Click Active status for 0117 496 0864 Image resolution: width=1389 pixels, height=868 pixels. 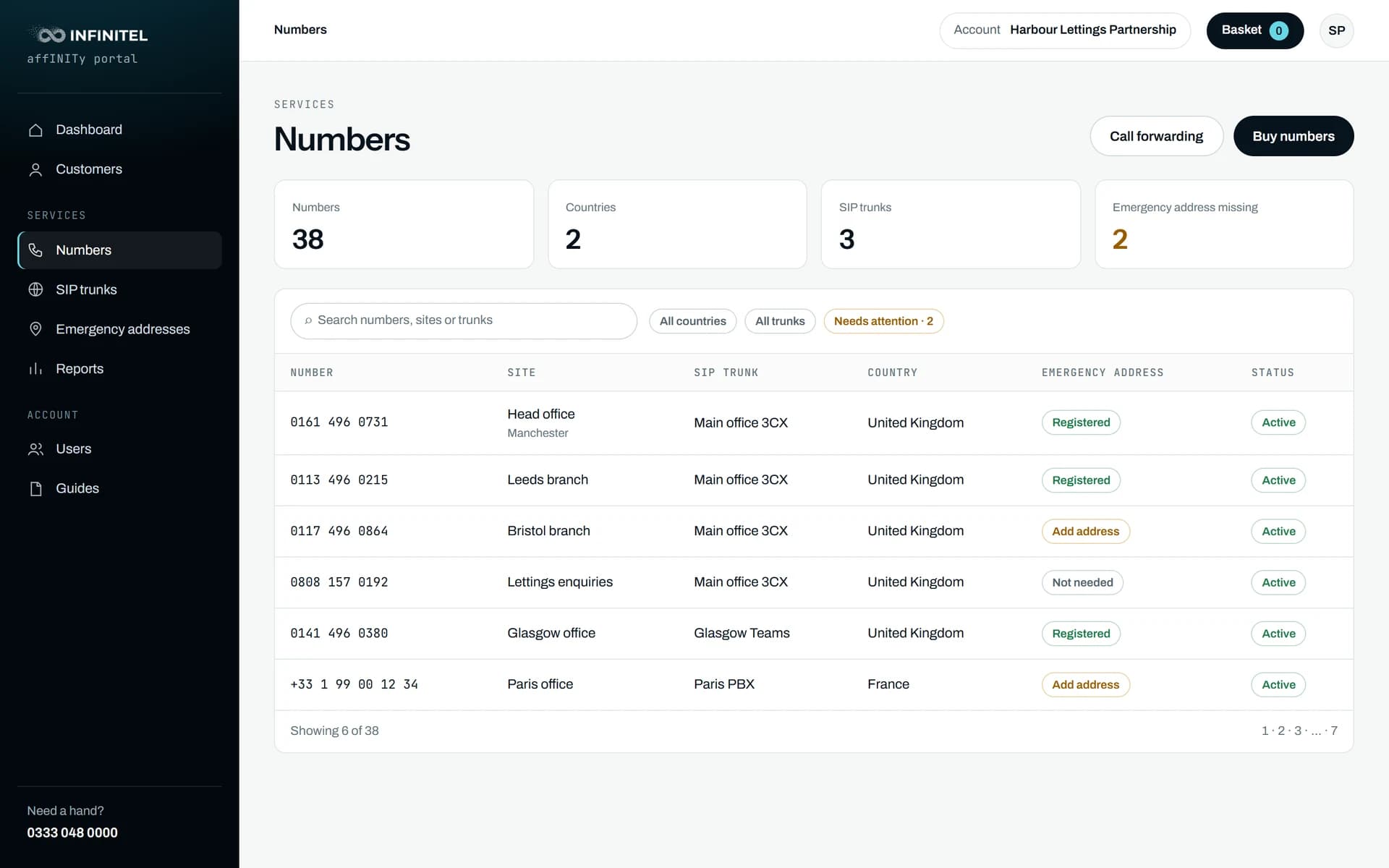[x=1278, y=532]
